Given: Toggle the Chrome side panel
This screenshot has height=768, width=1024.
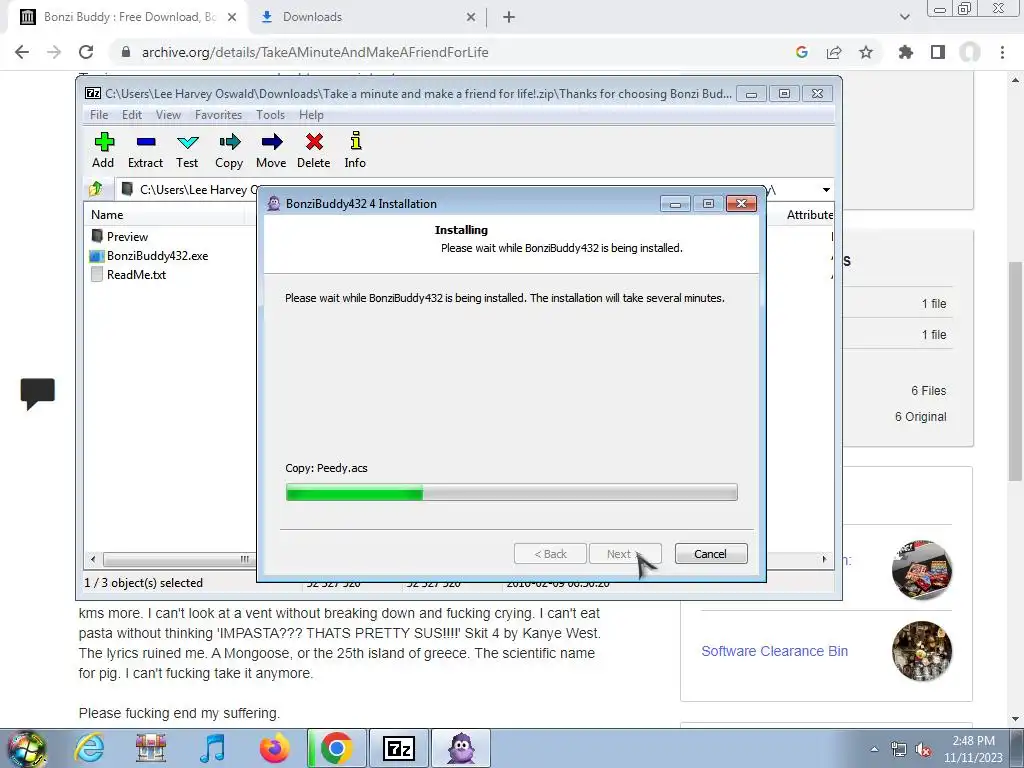Looking at the screenshot, I should tap(938, 52).
